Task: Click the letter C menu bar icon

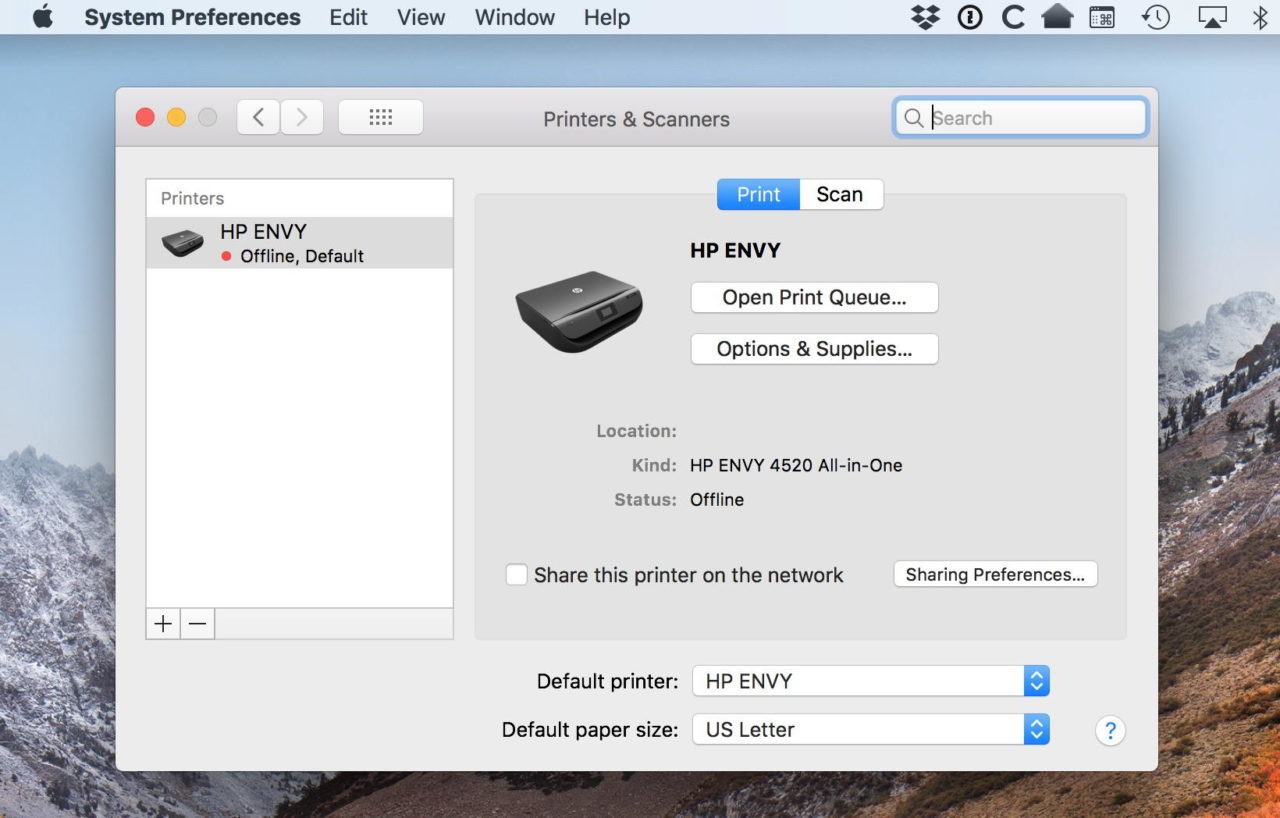Action: (1013, 17)
